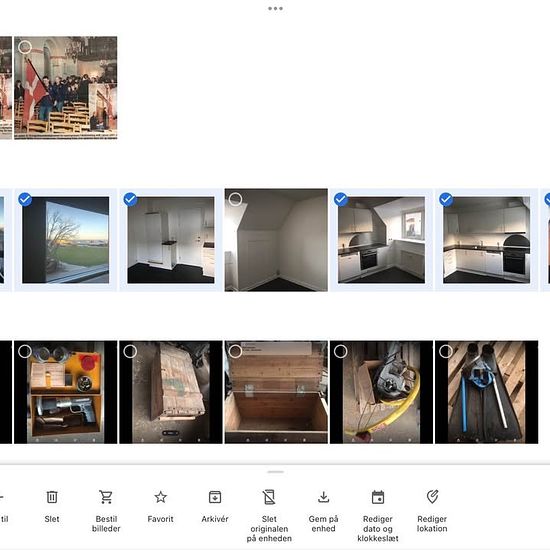Tap Rediger lokation pin icon
This screenshot has height=550, width=550.
point(432,497)
